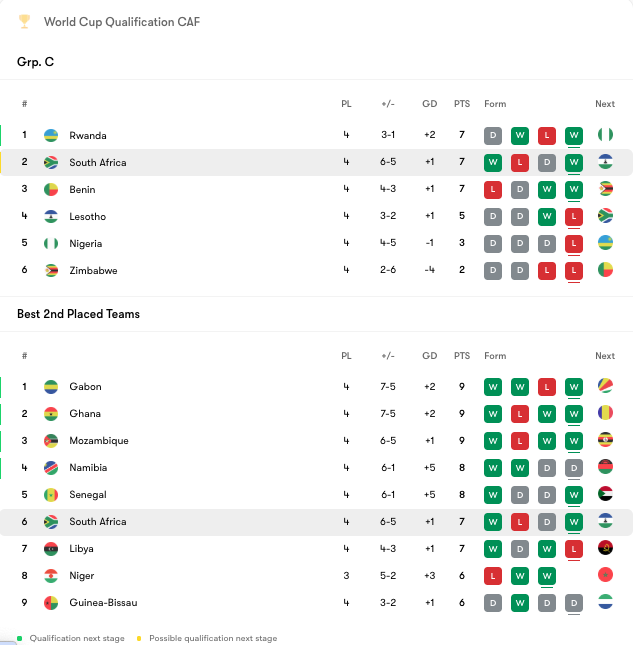The width and height of the screenshot is (633, 645).
Task: Click the Zimbabwe flag icon in Grp. C
Action: (x=51, y=271)
